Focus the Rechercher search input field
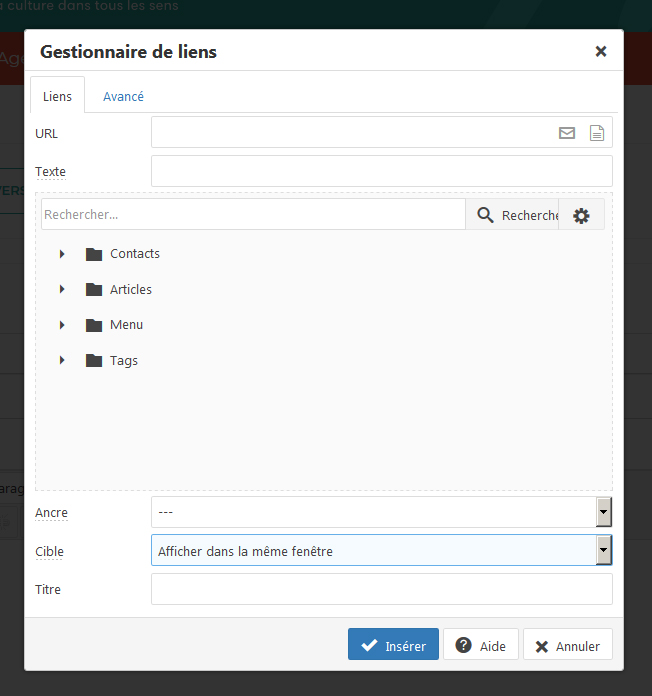This screenshot has width=652, height=696. [253, 214]
